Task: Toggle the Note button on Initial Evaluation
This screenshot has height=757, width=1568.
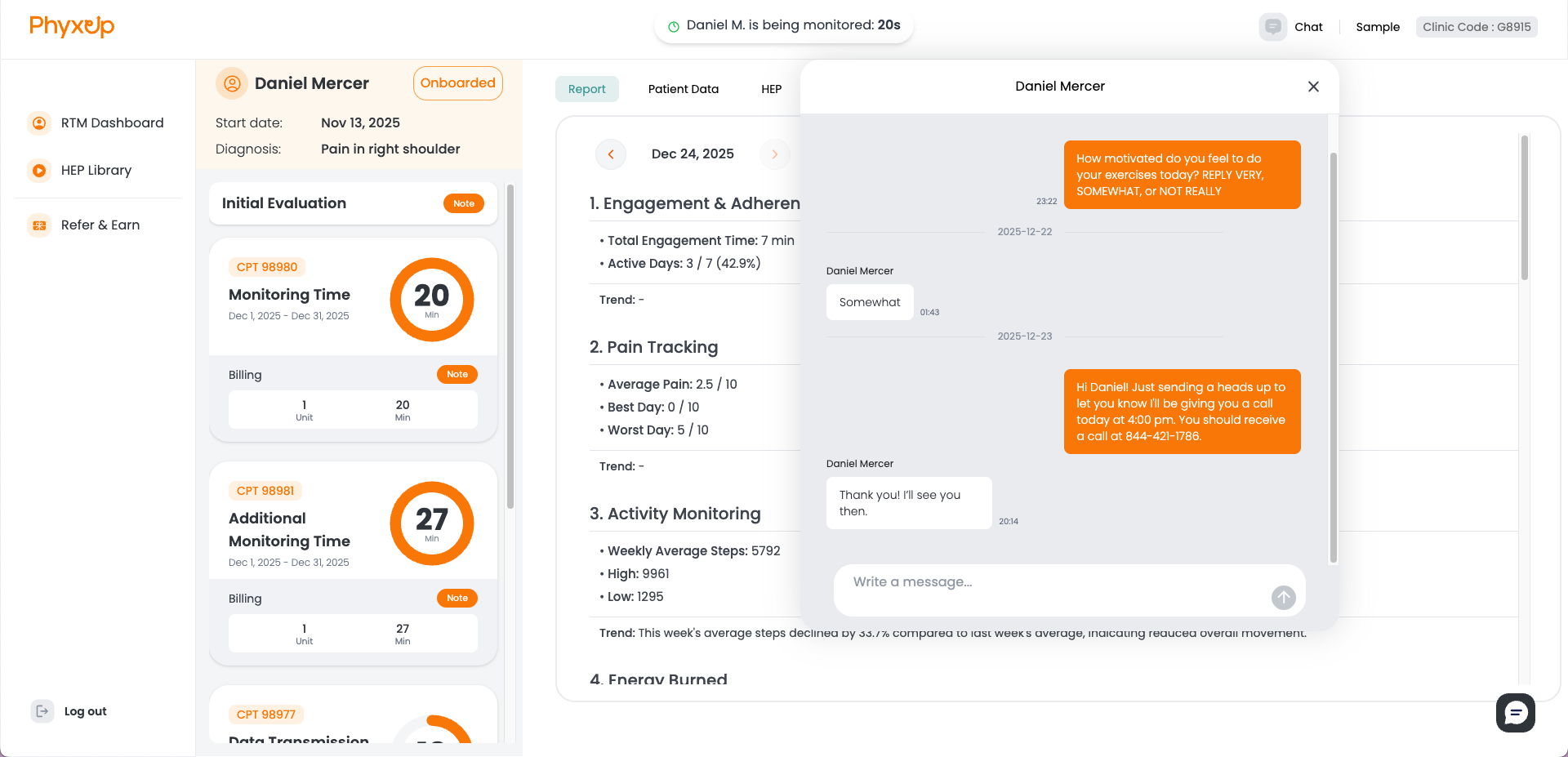Action: pos(463,203)
